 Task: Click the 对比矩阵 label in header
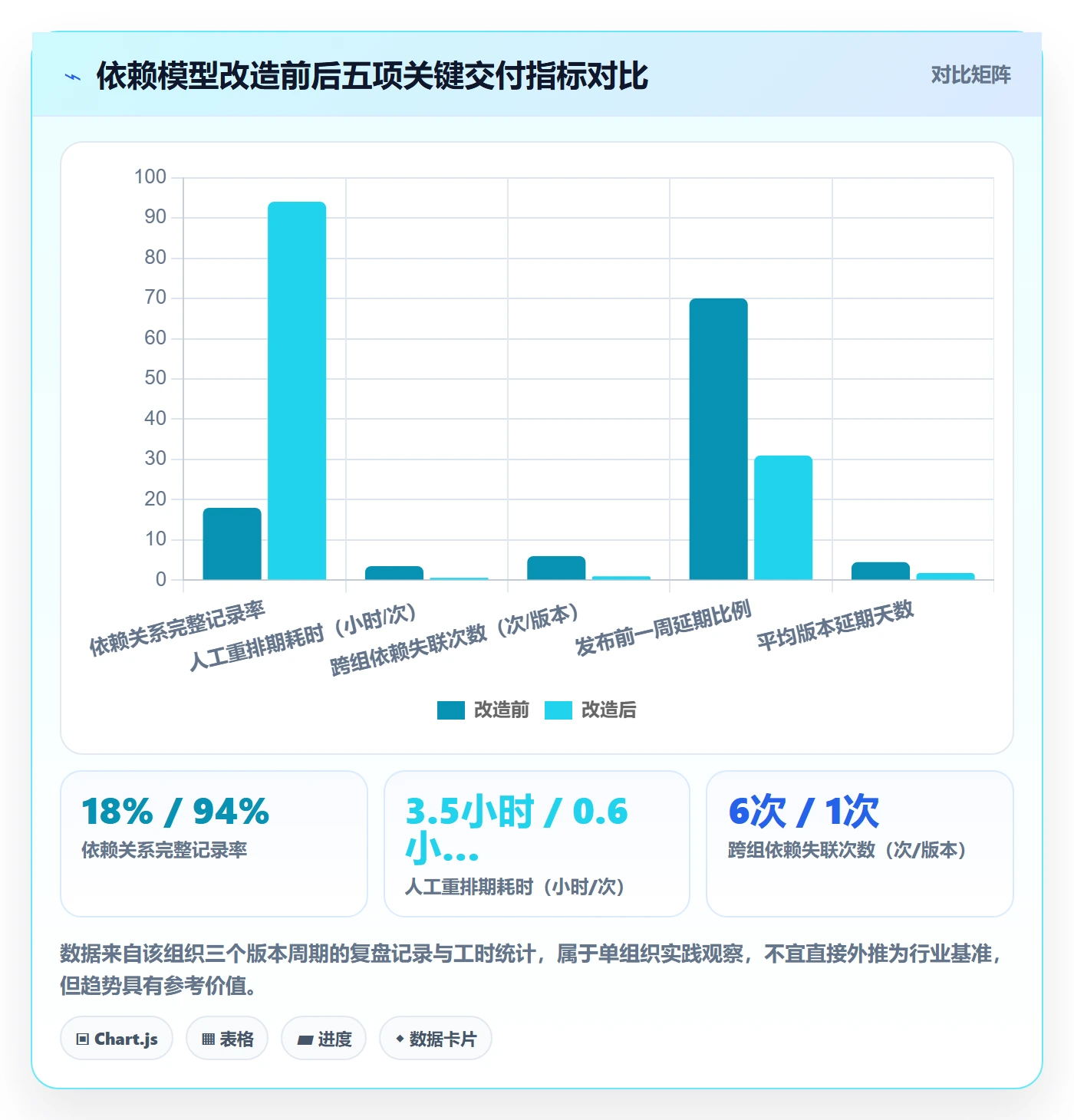[x=970, y=75]
